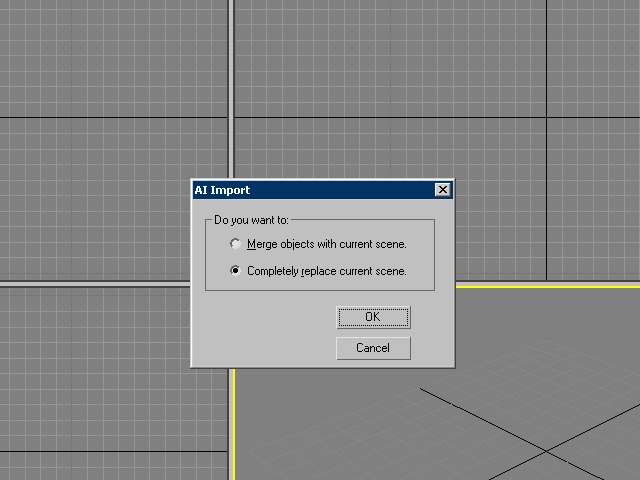The width and height of the screenshot is (640, 480).
Task: Select the Merge objects with current scene radio button
Action: coord(235,244)
